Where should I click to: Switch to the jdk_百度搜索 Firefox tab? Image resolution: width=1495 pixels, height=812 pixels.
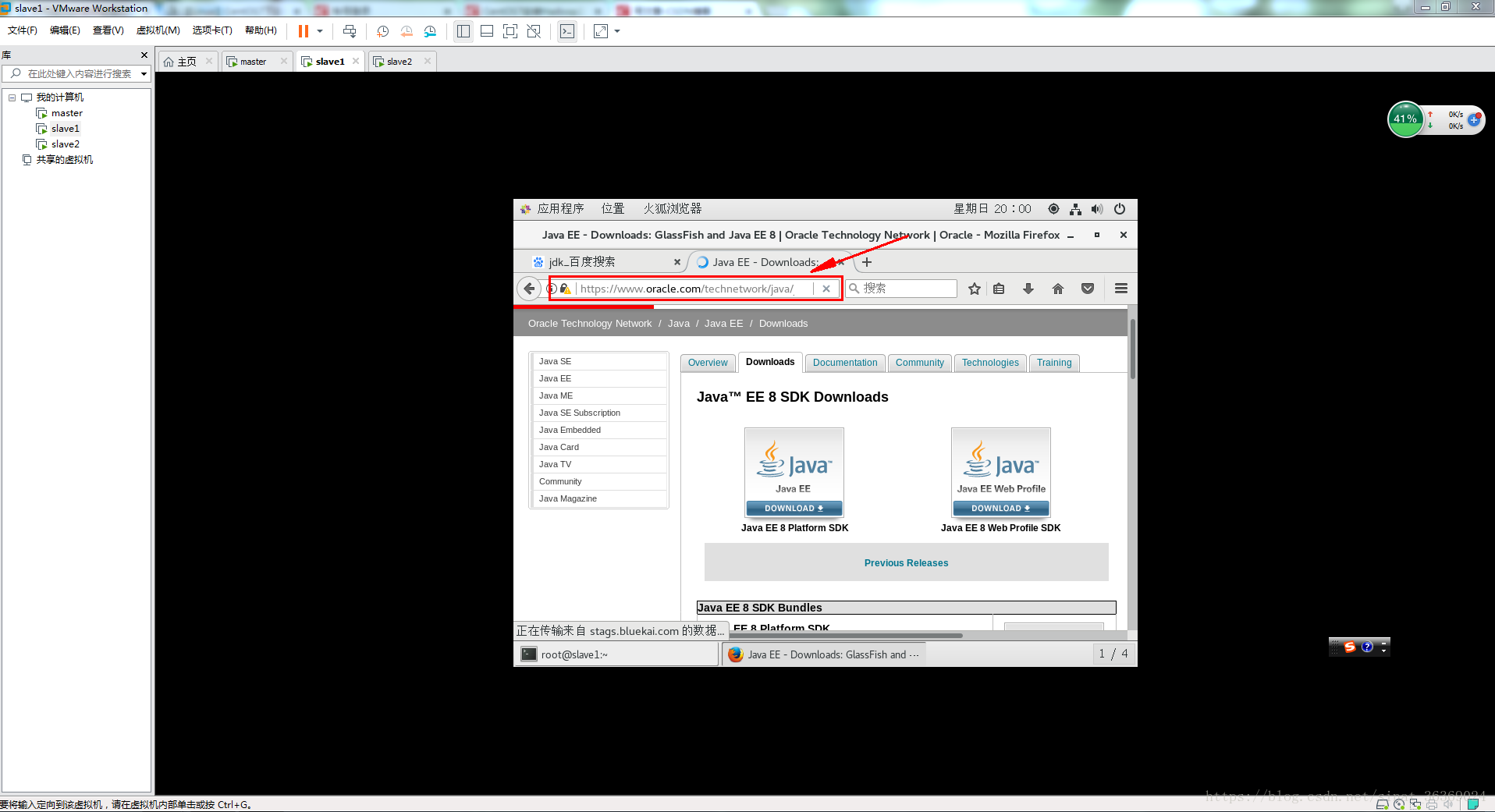click(599, 262)
